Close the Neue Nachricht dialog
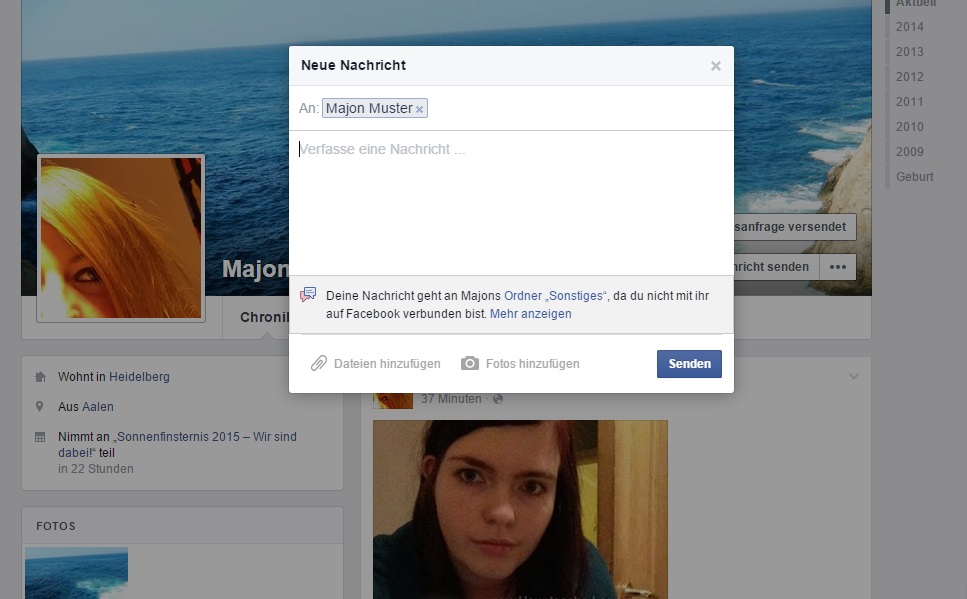Viewport: 967px width, 599px height. [x=715, y=66]
